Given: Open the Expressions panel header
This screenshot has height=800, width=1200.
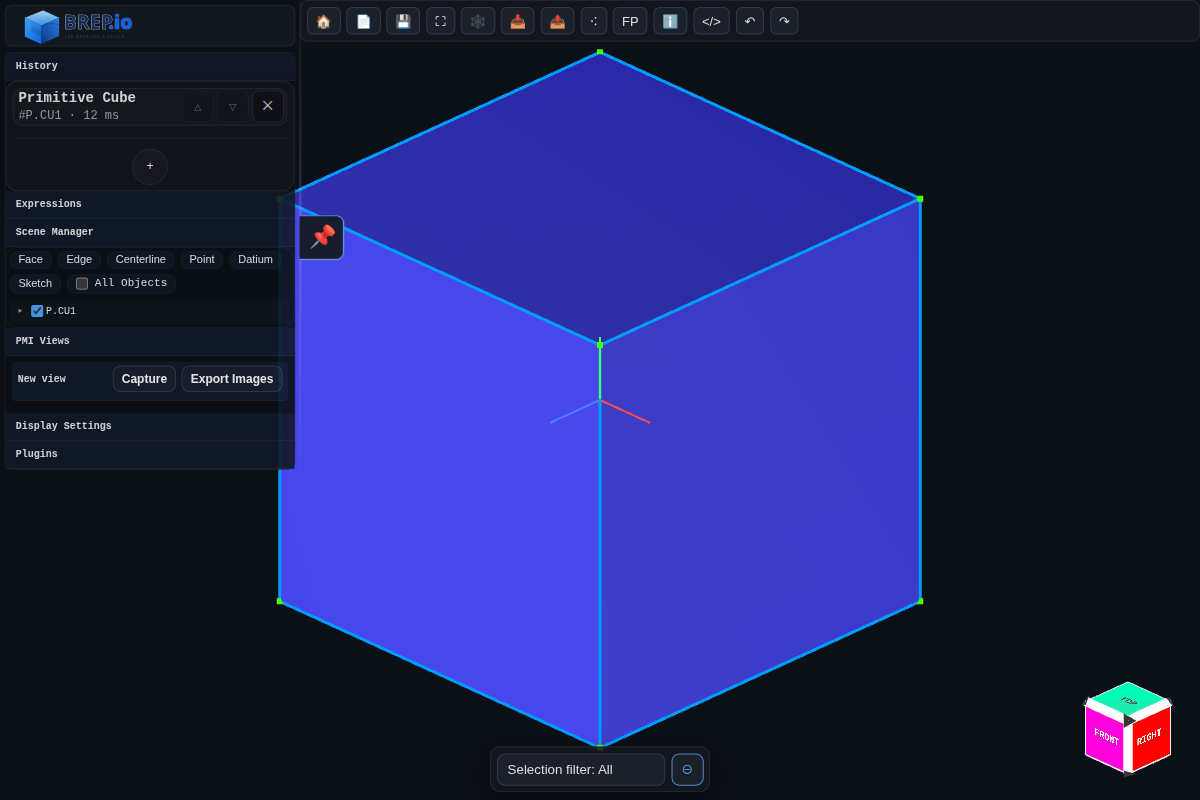Looking at the screenshot, I should pos(49,204).
